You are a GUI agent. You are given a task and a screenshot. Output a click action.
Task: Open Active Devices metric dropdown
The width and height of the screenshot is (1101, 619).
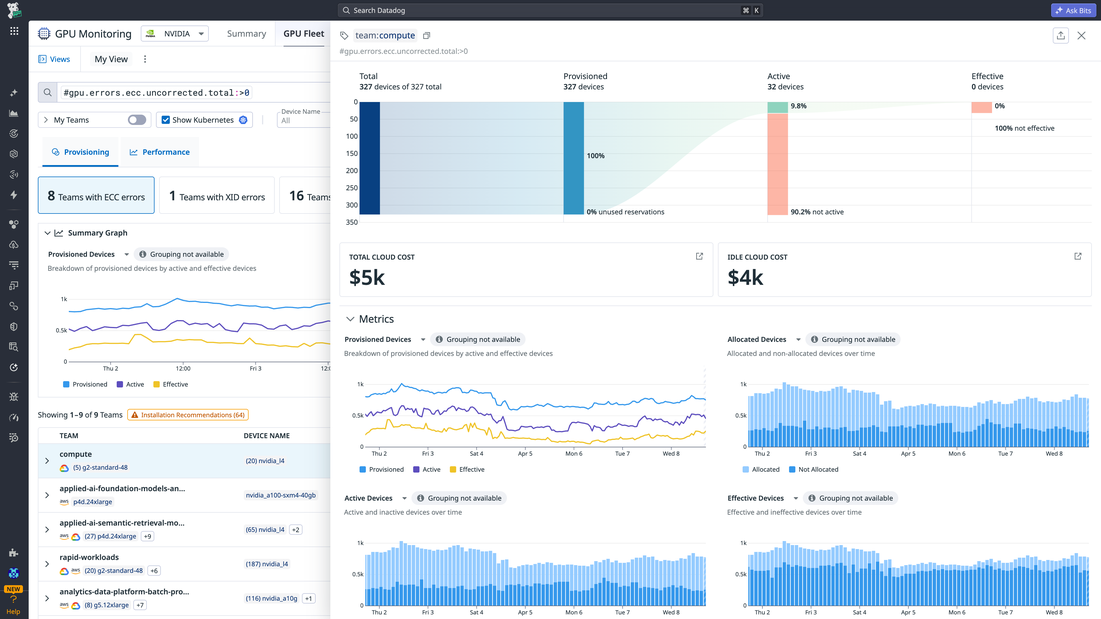click(x=376, y=498)
